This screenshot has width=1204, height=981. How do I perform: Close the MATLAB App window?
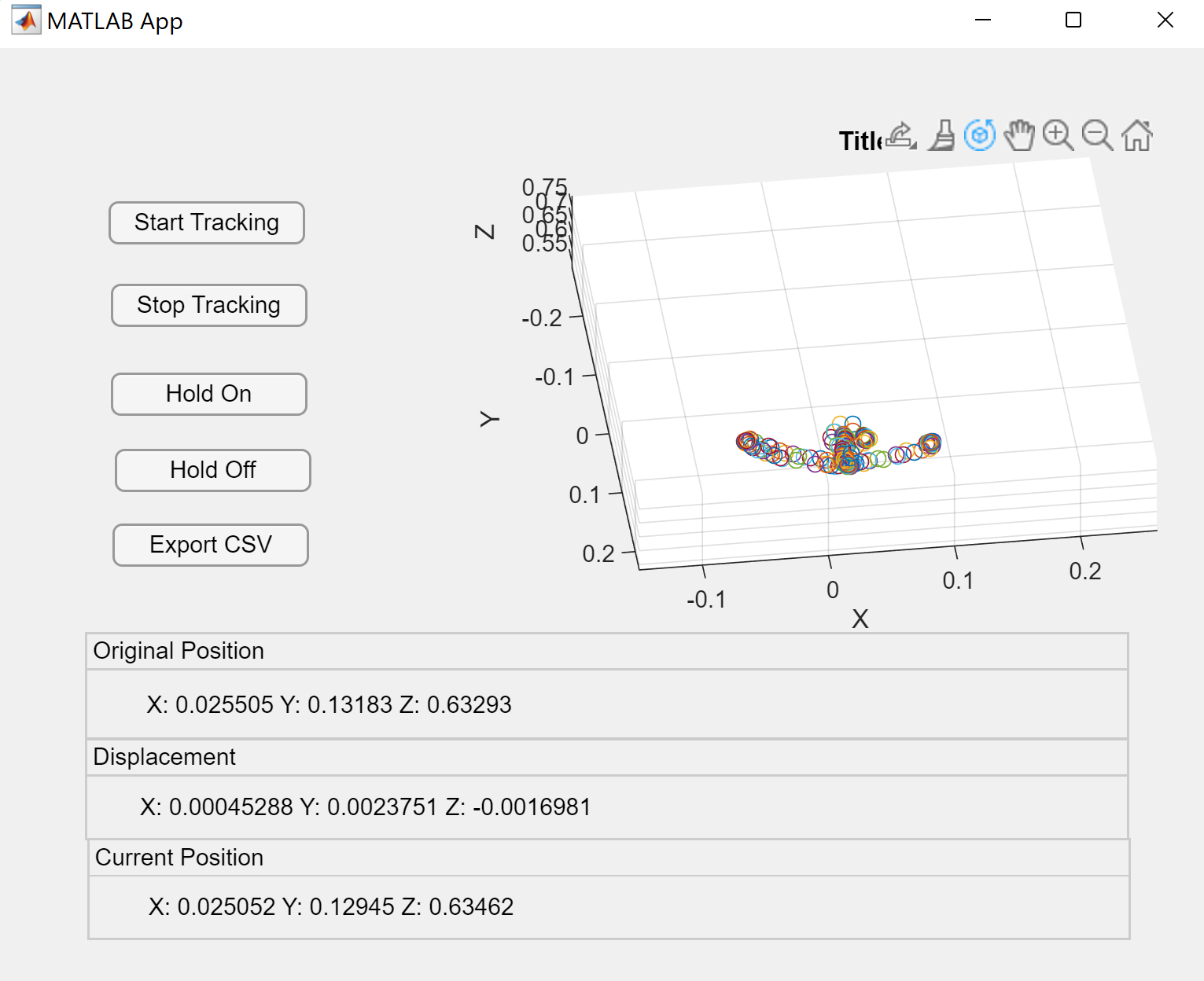click(1165, 20)
